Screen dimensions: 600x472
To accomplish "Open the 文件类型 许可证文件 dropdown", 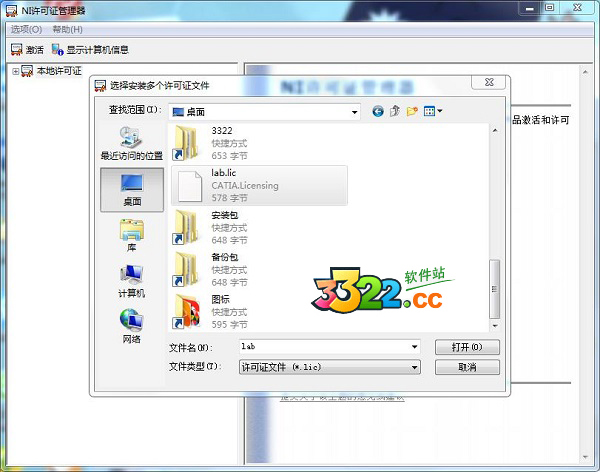I will 330,367.
